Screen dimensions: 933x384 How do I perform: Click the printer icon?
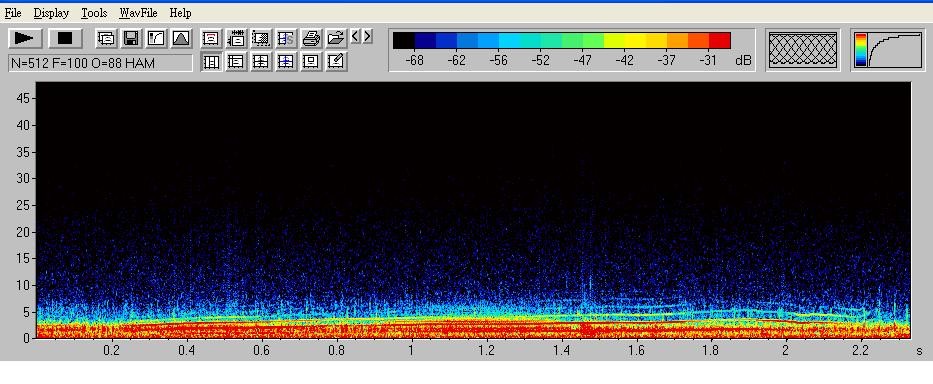click(311, 39)
